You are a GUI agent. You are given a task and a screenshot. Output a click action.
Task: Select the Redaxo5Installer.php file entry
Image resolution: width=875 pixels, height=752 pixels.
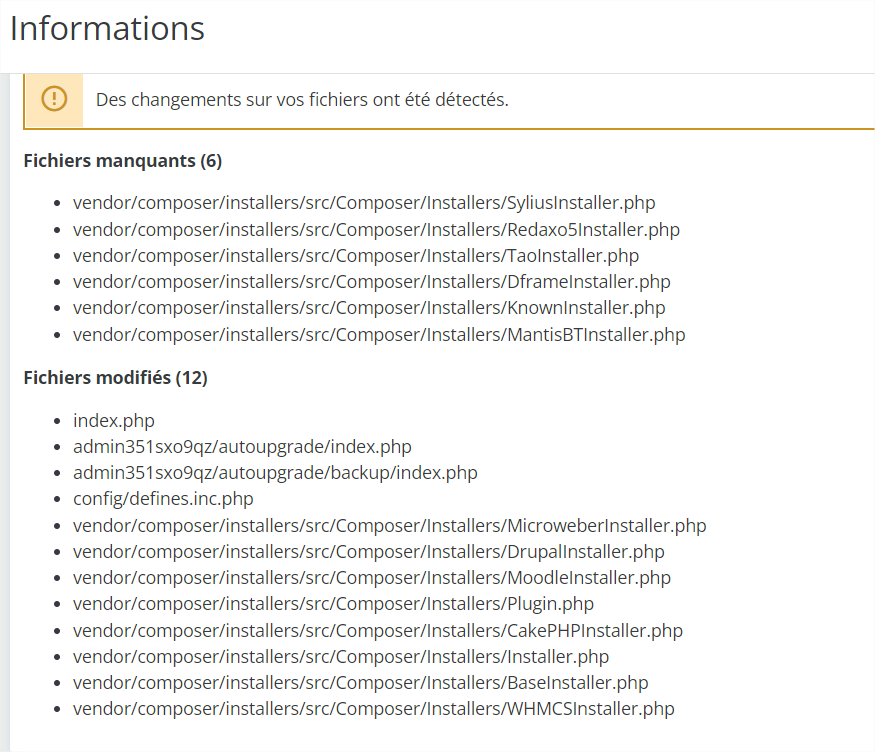tap(376, 229)
